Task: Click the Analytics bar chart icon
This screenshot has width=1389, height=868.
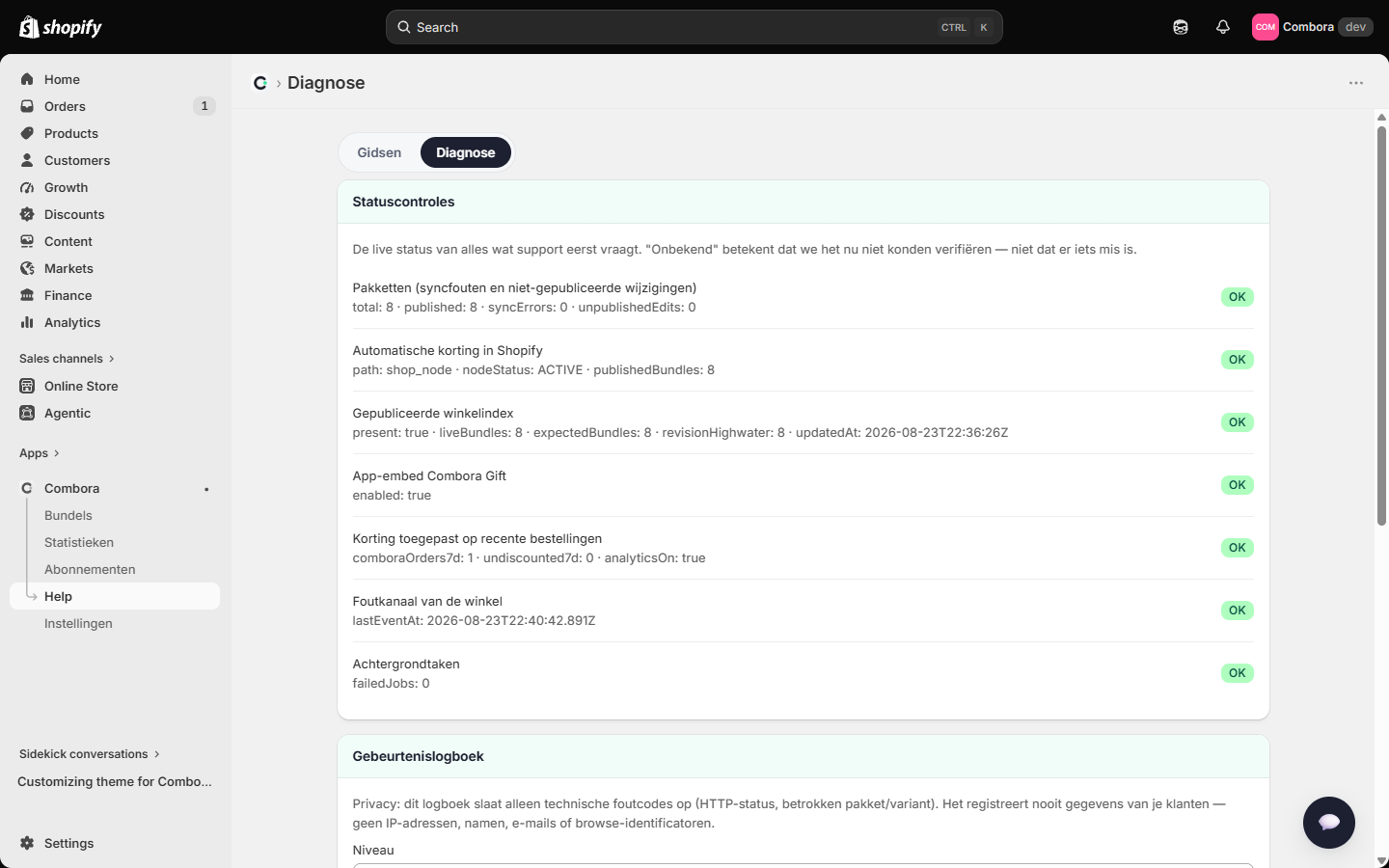Action: [27, 322]
